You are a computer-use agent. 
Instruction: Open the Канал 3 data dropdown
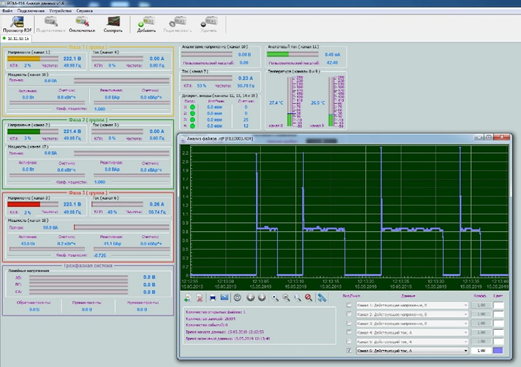[x=412, y=323]
